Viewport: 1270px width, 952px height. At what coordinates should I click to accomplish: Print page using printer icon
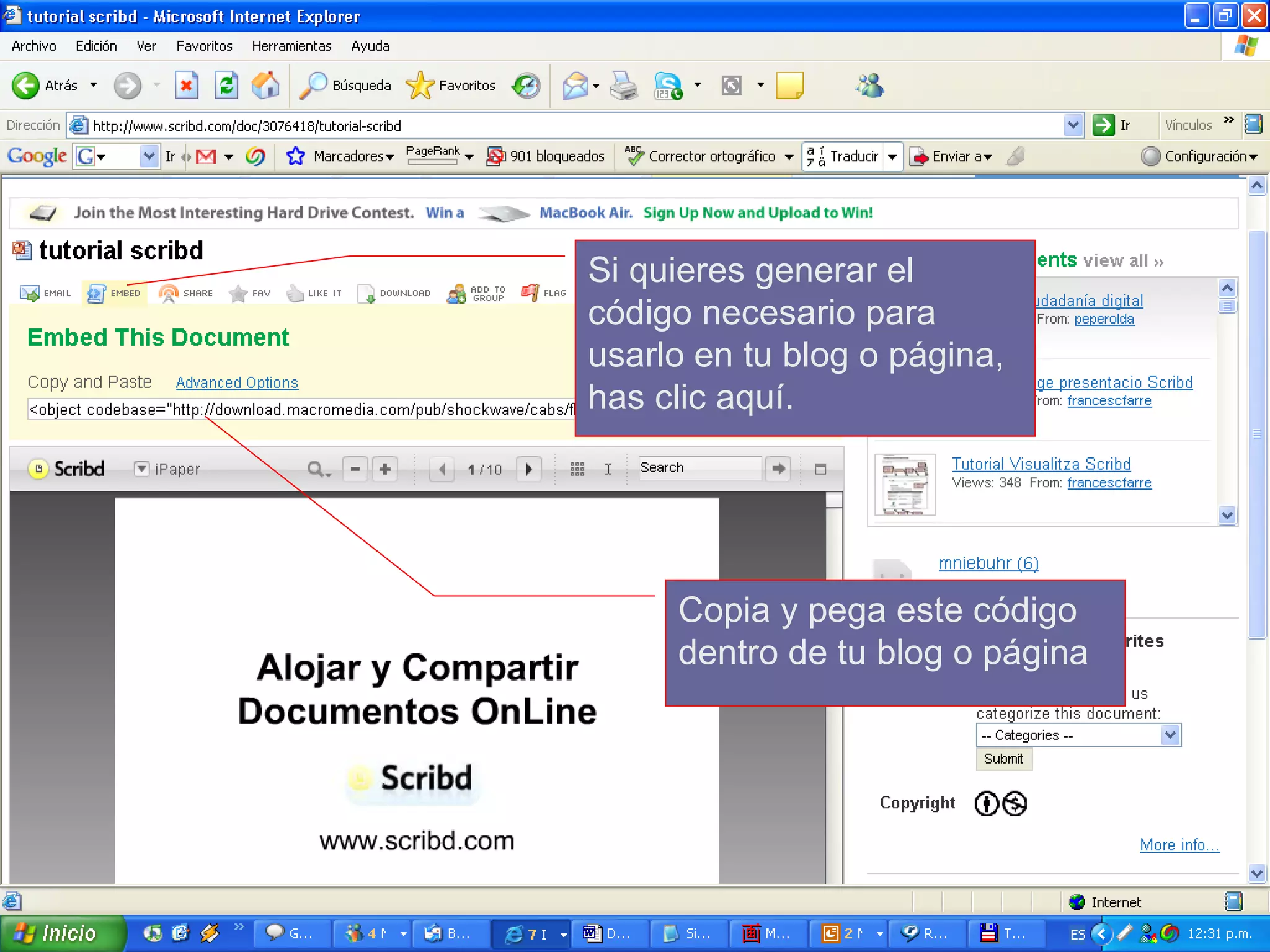tap(624, 86)
